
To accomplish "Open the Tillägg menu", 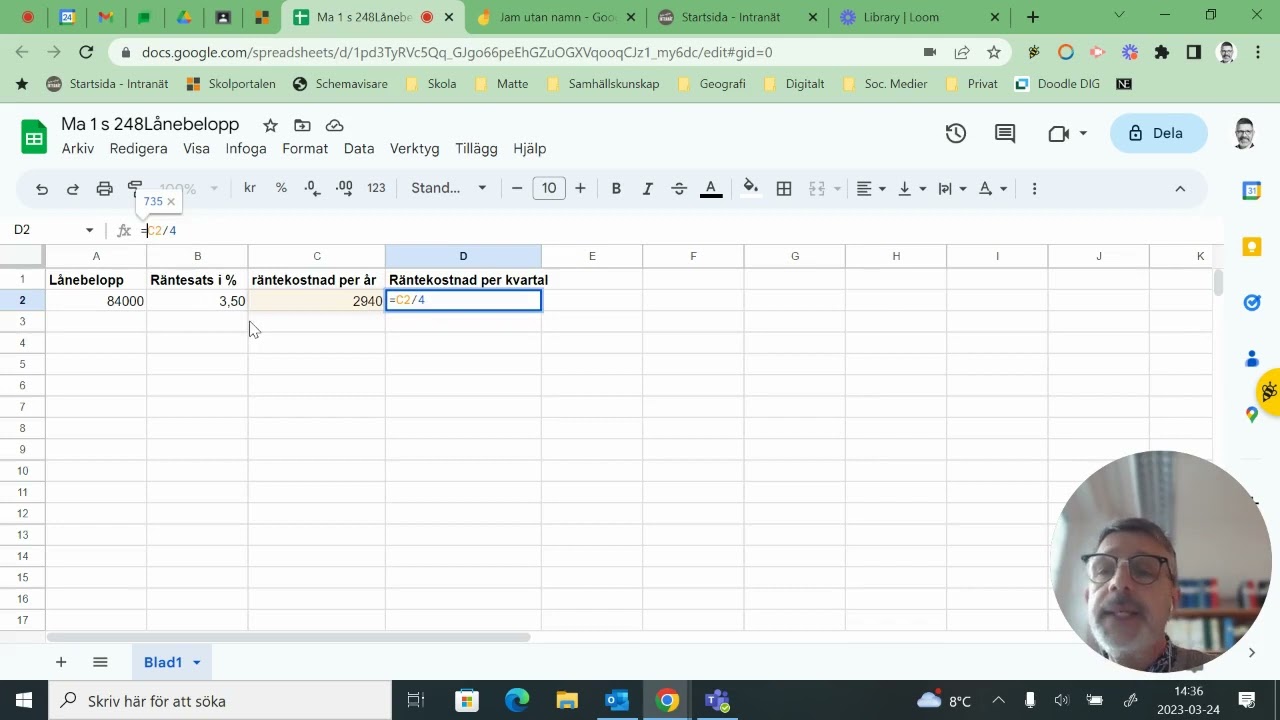I will 476,148.
